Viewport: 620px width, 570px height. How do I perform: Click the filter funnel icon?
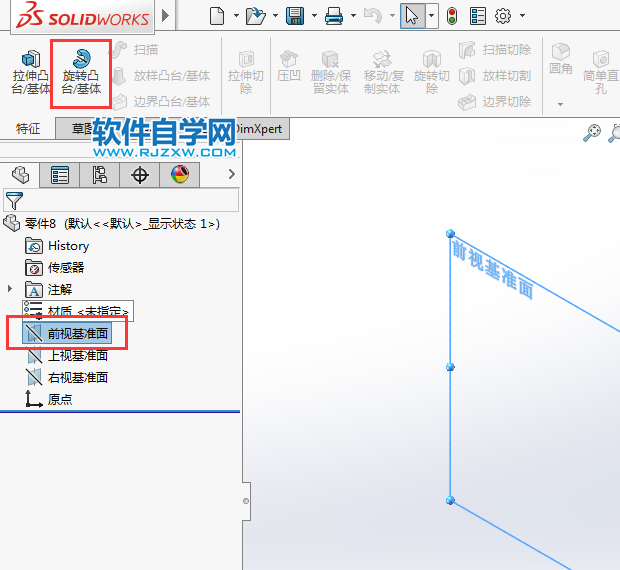click(14, 201)
